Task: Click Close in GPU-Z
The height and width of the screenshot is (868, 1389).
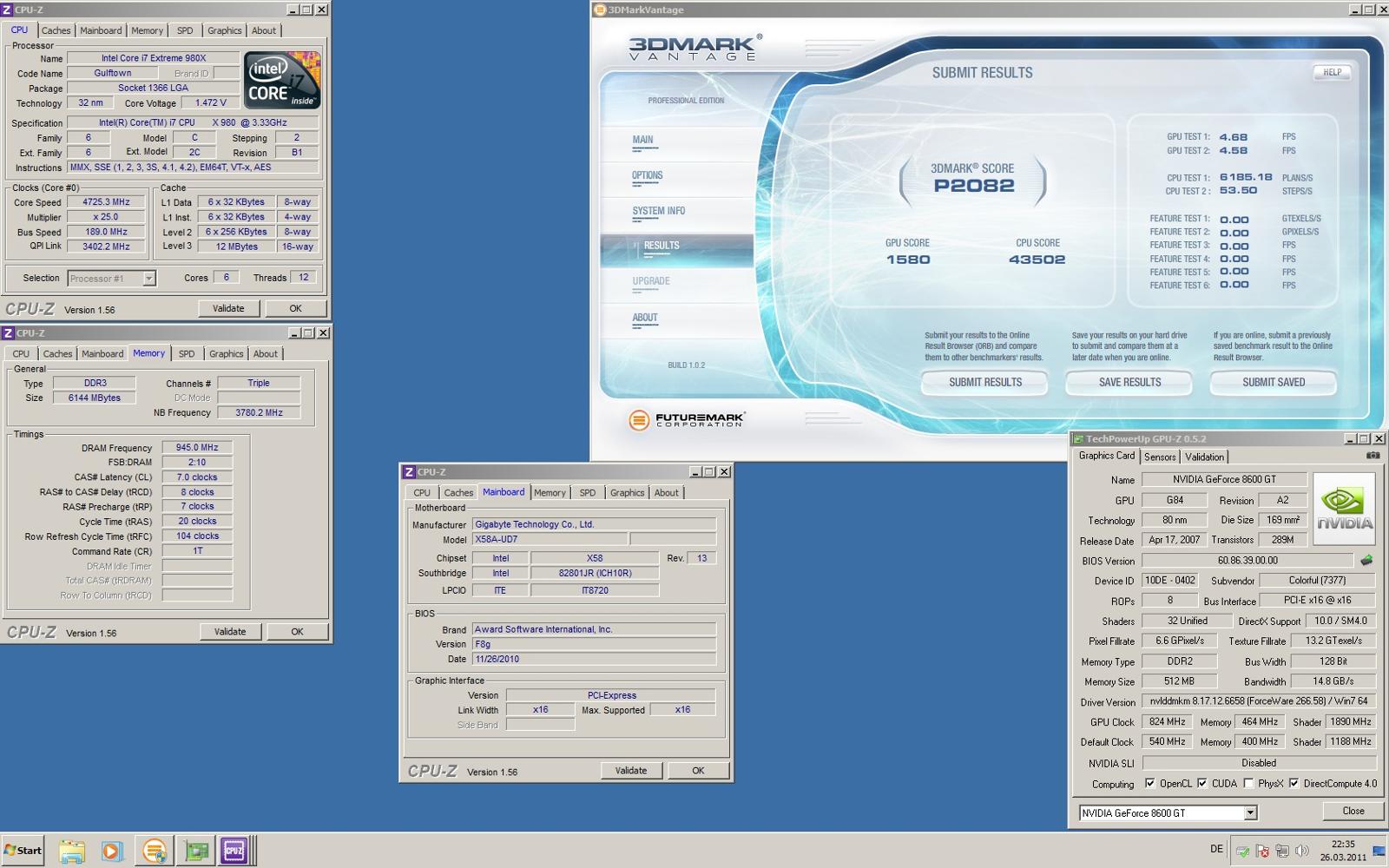Action: [1353, 811]
